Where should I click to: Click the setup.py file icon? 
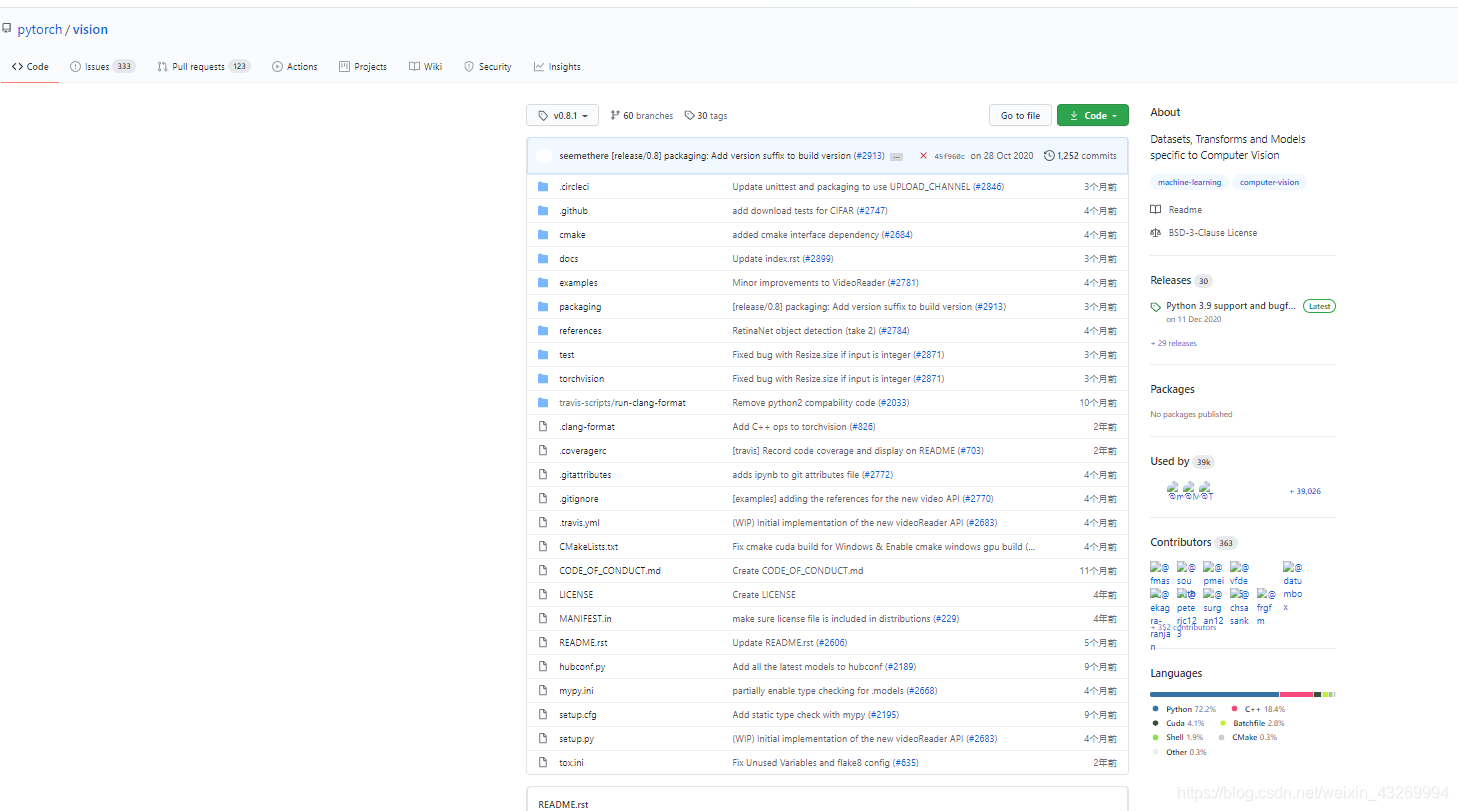(543, 739)
